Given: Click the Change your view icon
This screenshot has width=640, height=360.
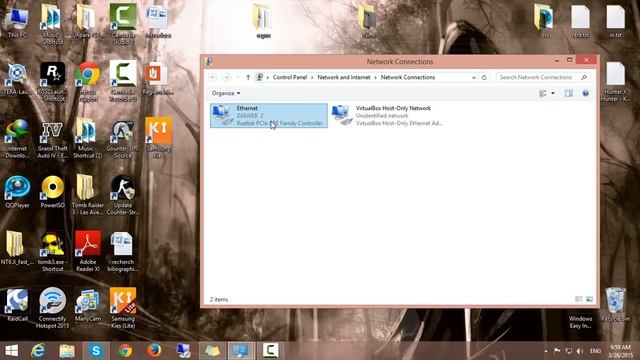Looking at the screenshot, I should pyautogui.click(x=543, y=93).
